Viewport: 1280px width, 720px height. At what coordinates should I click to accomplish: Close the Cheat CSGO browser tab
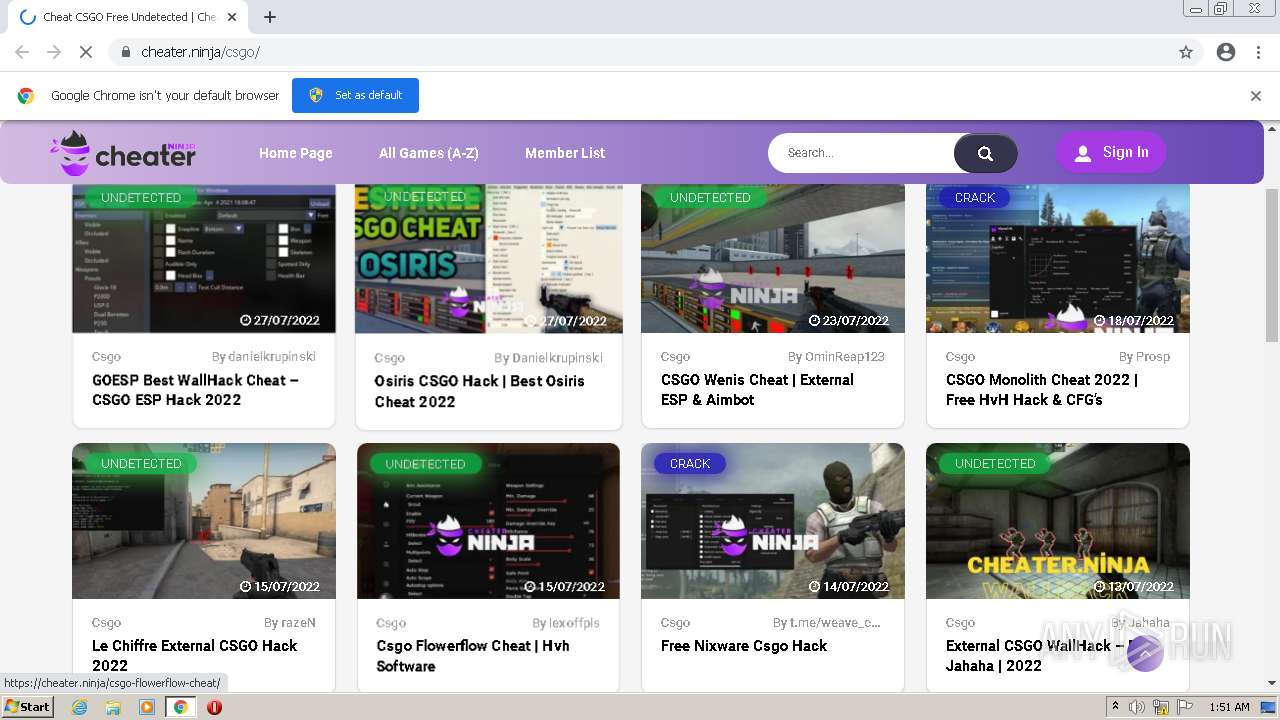click(231, 17)
